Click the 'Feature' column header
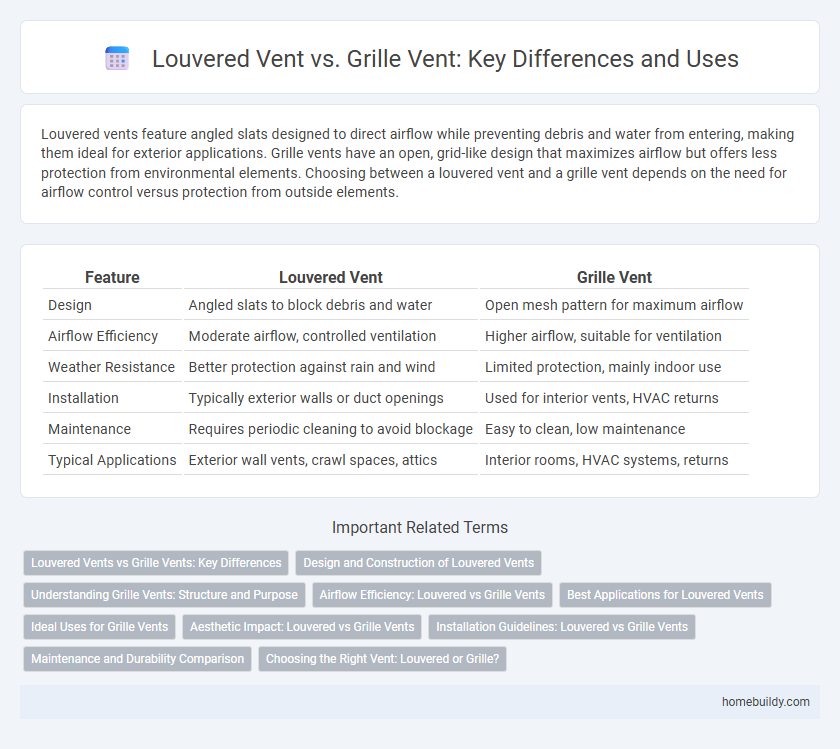The width and height of the screenshot is (840, 749). pyautogui.click(x=112, y=277)
